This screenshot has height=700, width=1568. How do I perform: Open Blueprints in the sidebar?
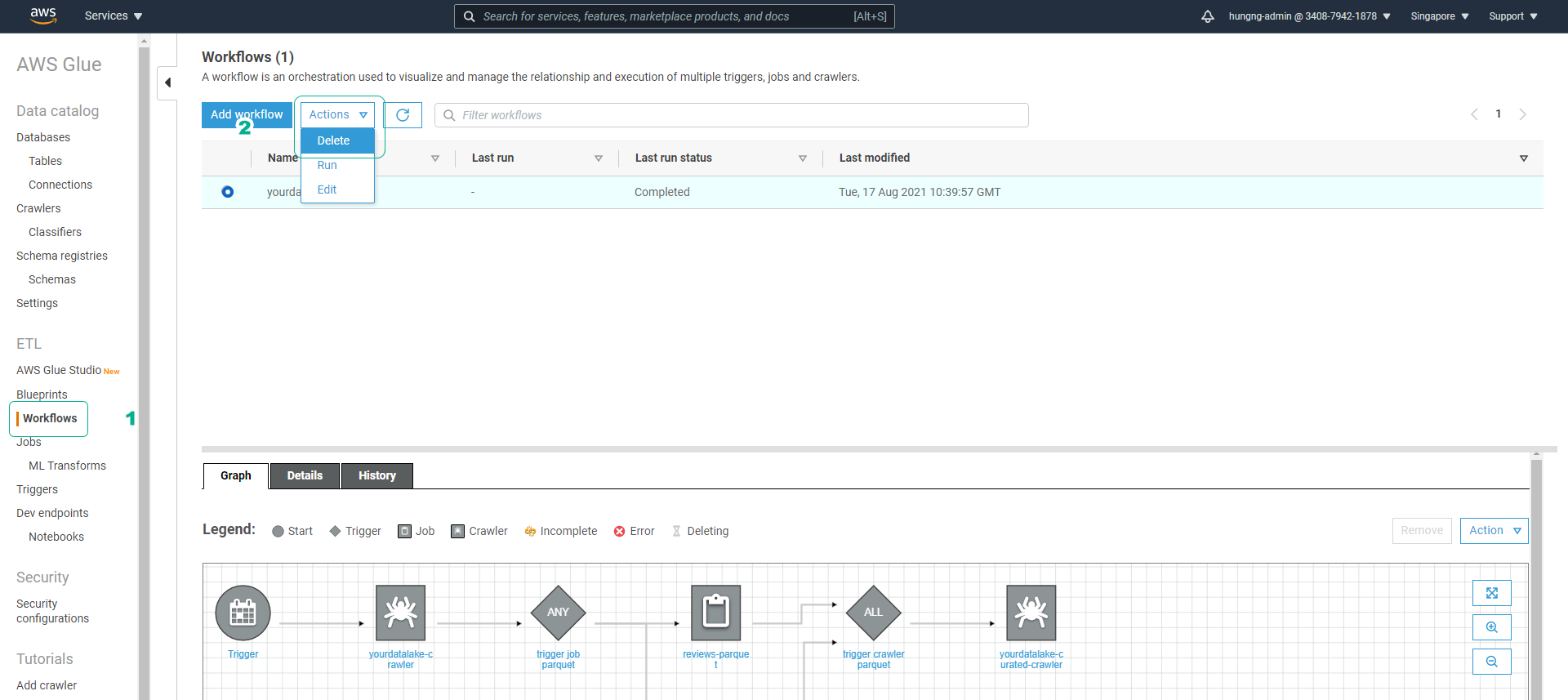[42, 395]
